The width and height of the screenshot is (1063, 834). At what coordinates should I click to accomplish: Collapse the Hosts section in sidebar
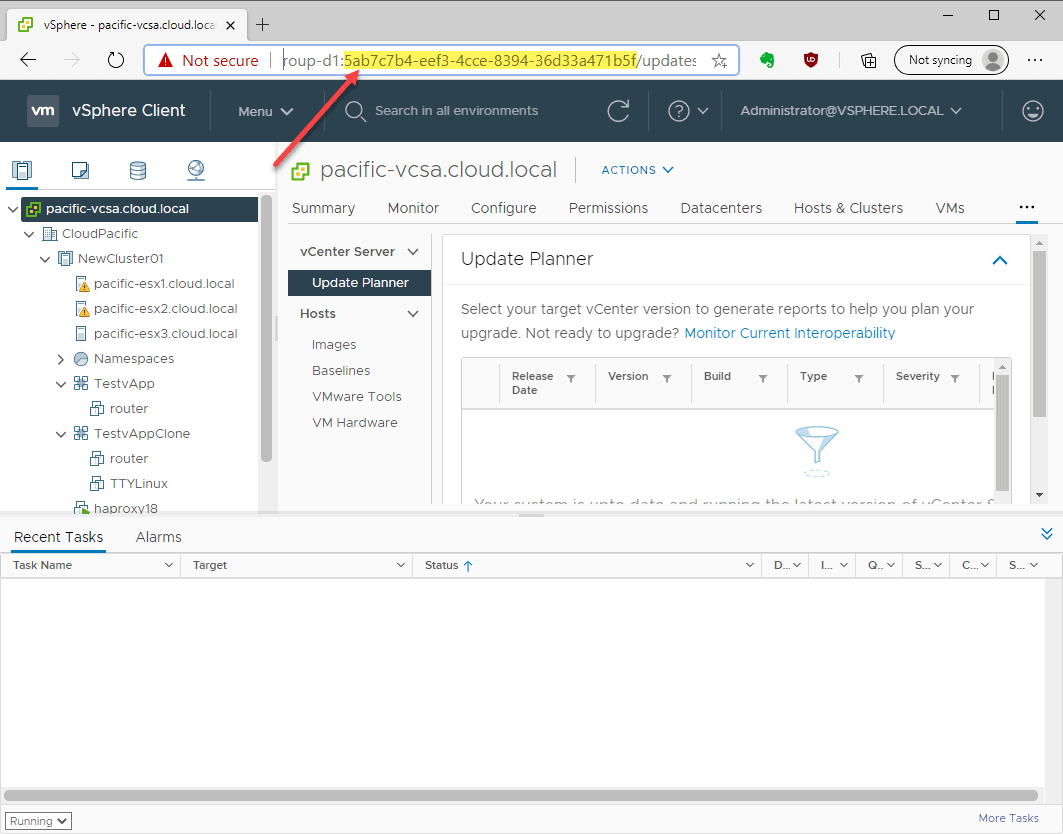click(x=413, y=314)
